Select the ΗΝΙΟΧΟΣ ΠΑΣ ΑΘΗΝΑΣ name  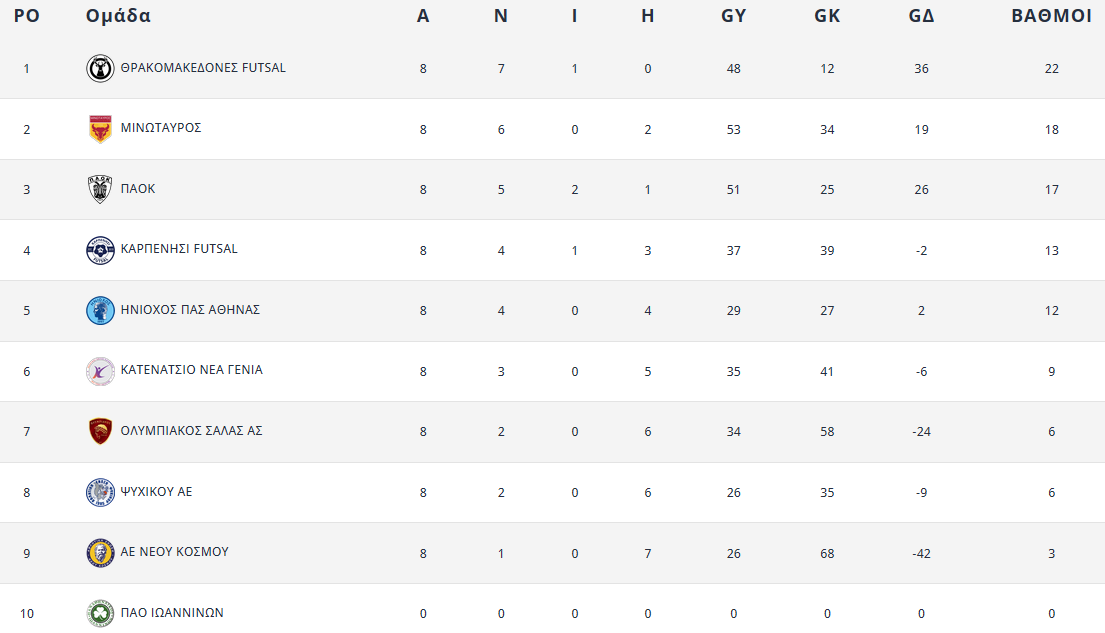click(190, 310)
